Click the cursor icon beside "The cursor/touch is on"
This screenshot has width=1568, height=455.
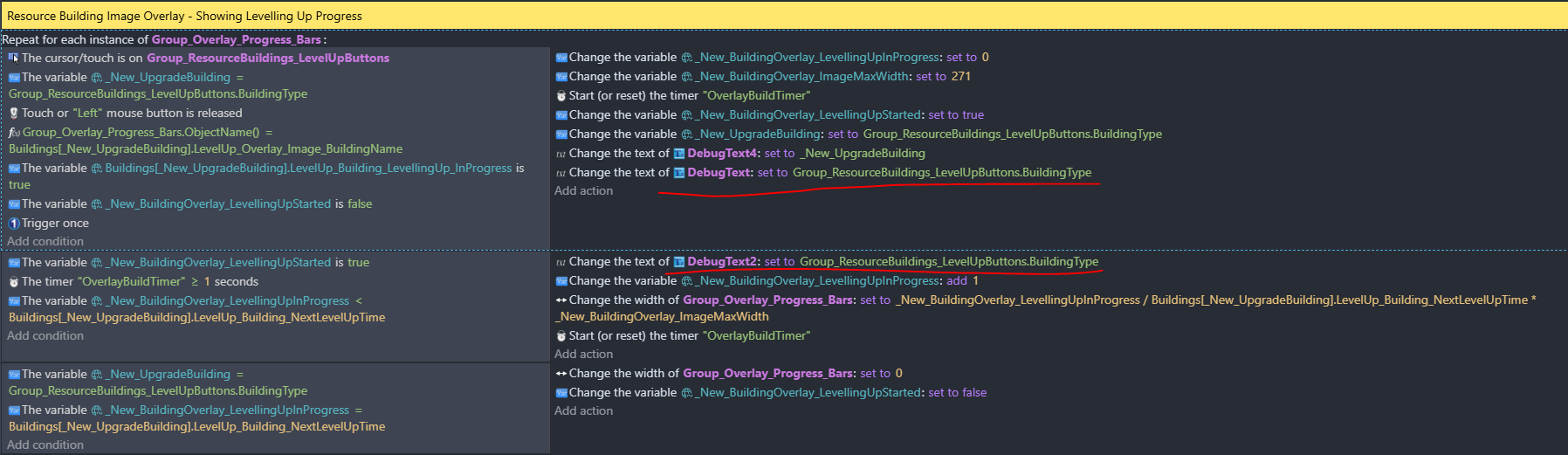click(x=14, y=58)
